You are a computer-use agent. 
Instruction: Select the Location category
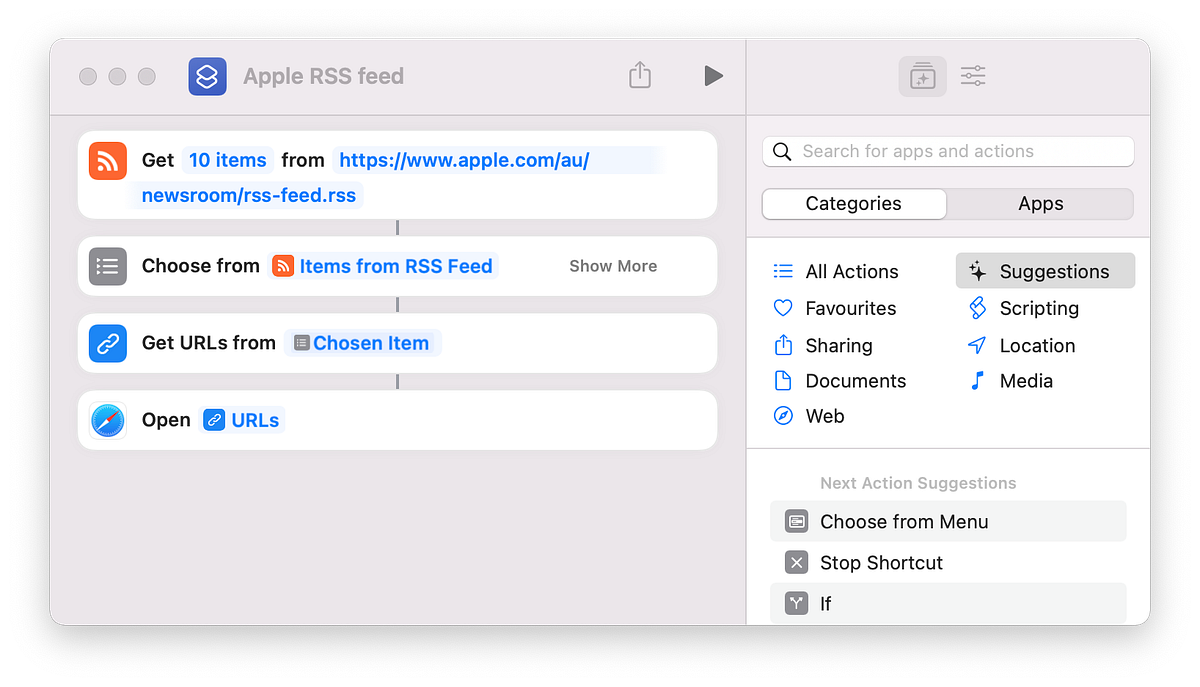click(1037, 345)
